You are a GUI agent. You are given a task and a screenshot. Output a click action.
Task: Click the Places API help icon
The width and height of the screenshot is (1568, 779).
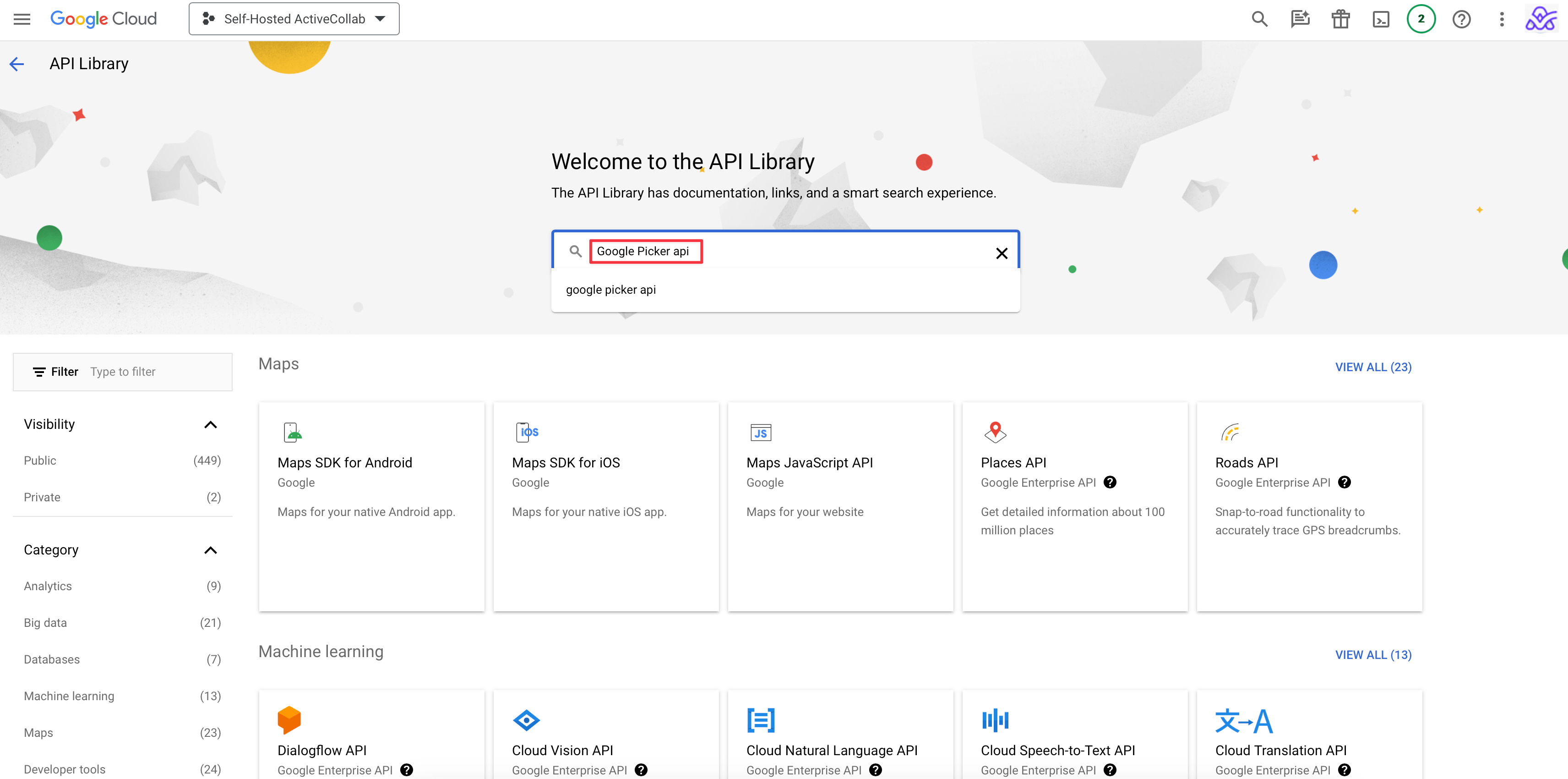click(x=1110, y=482)
